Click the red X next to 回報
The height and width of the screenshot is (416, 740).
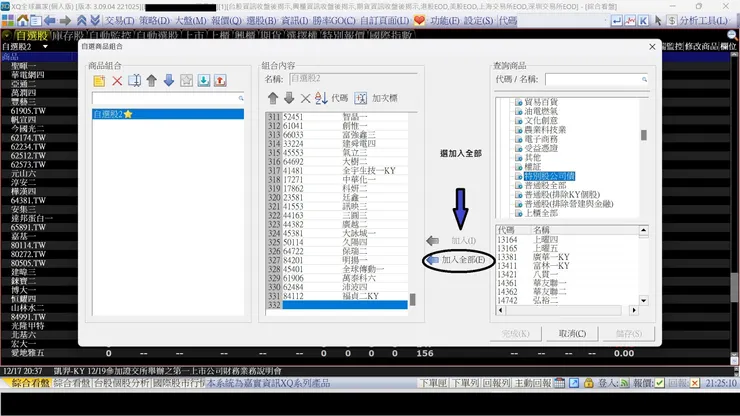[x=694, y=383]
